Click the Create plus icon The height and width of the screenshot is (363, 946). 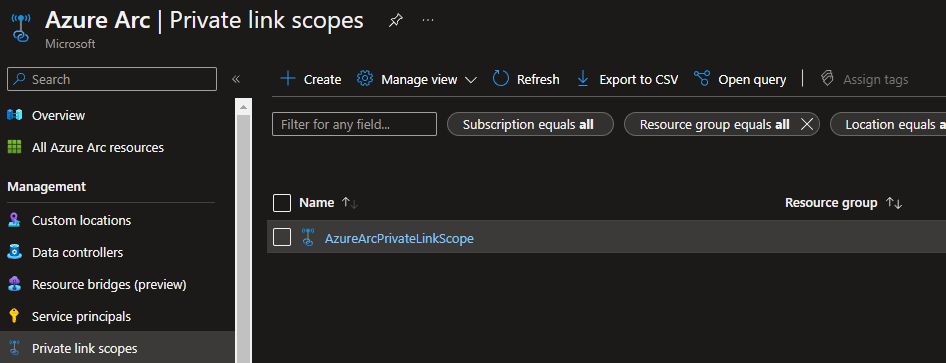coord(288,79)
